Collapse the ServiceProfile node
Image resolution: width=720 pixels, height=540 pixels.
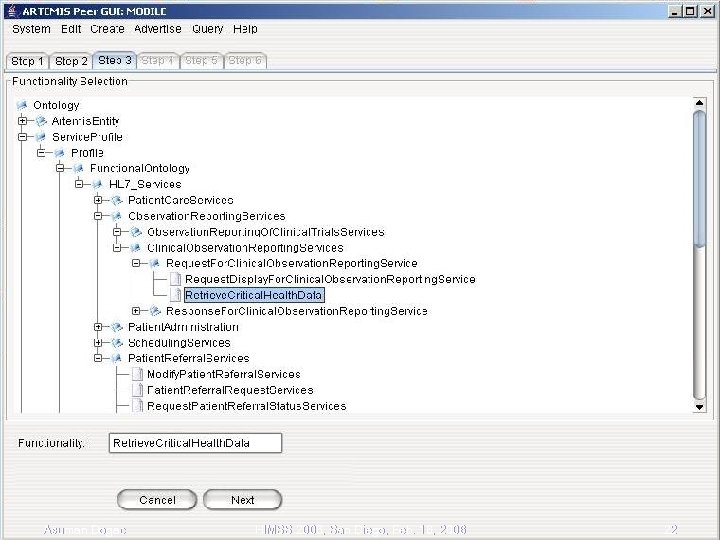[22, 137]
